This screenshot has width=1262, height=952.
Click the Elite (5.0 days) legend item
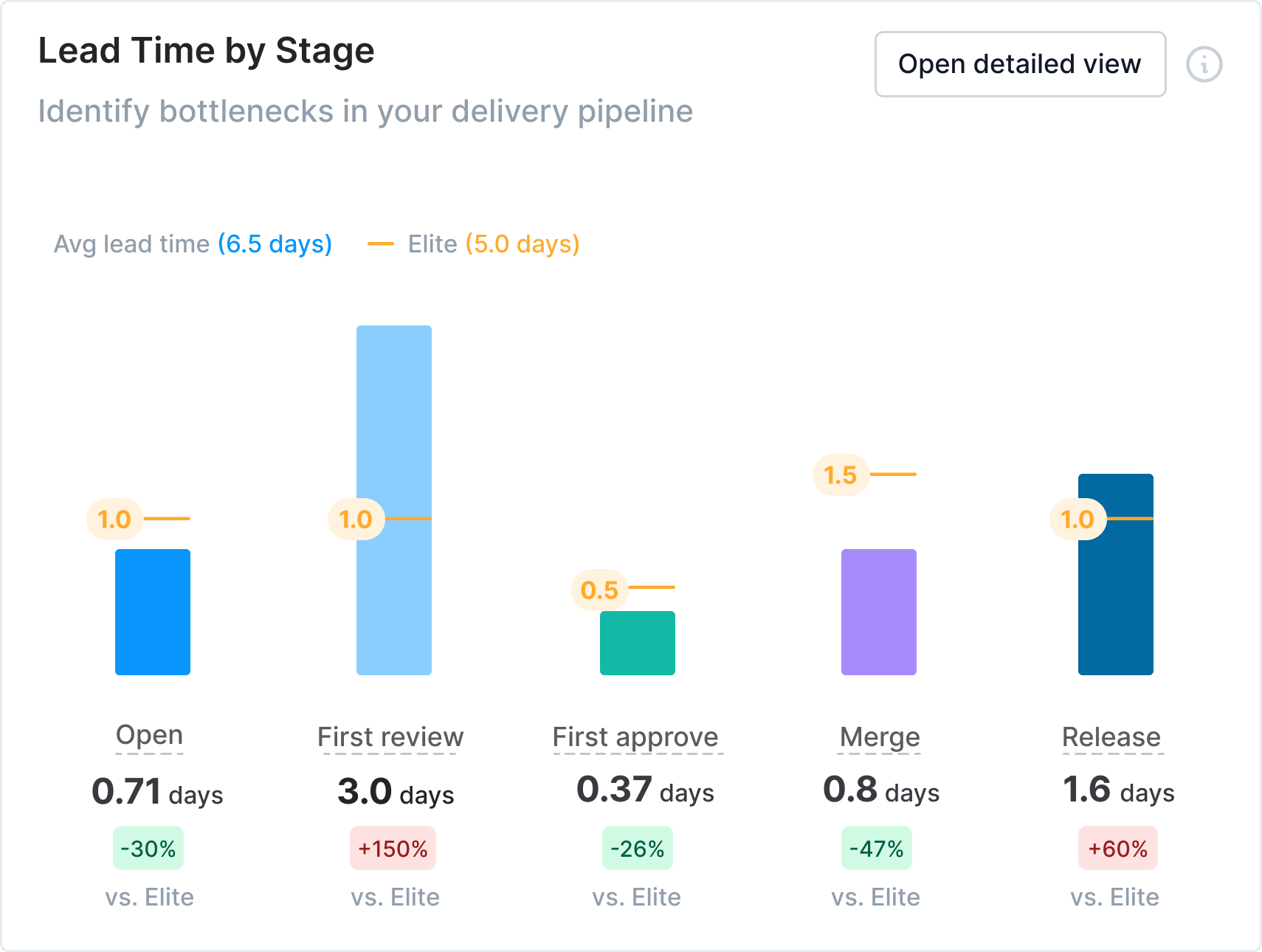point(474,244)
